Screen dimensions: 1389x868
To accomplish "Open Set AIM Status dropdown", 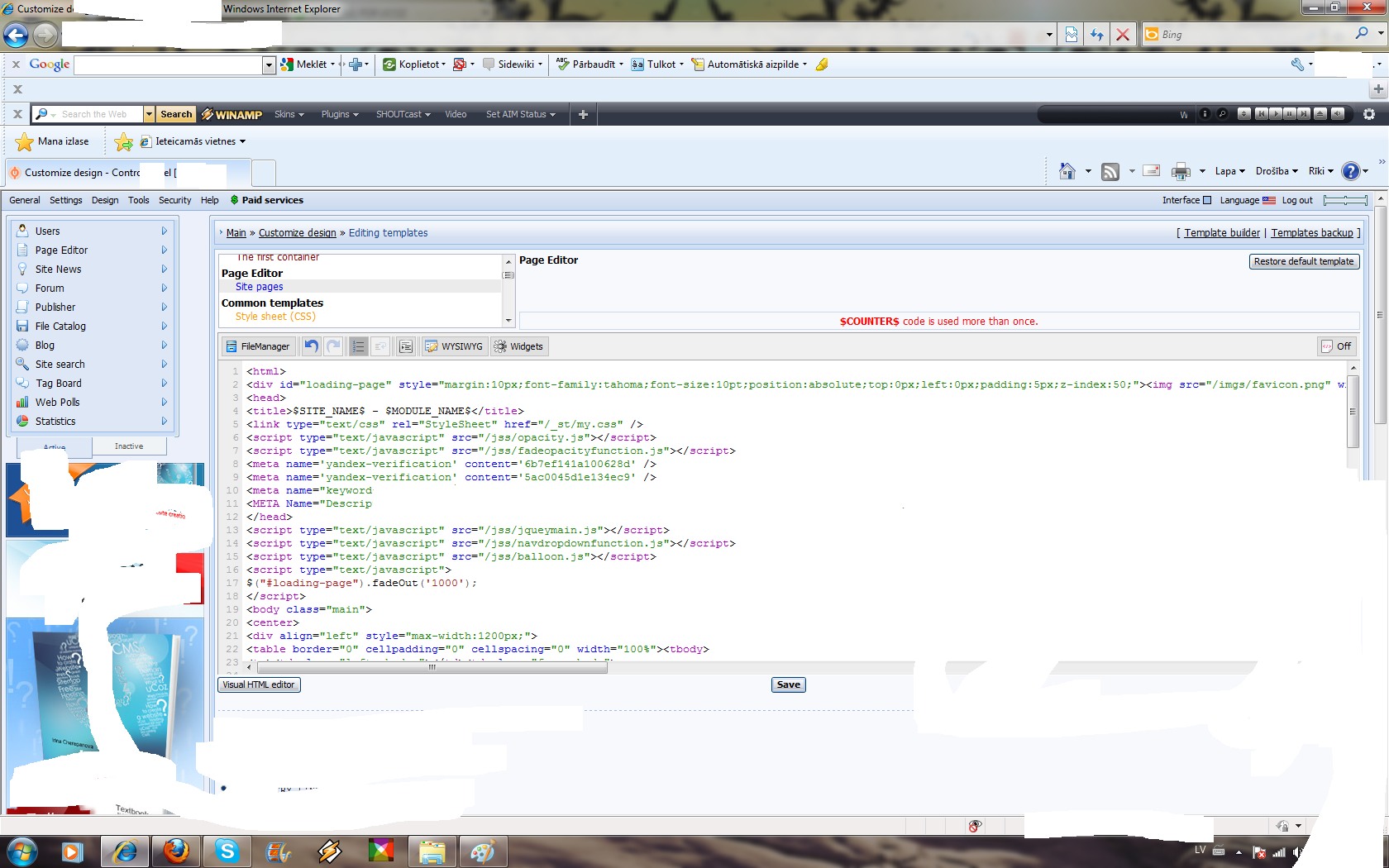I will pos(521,114).
